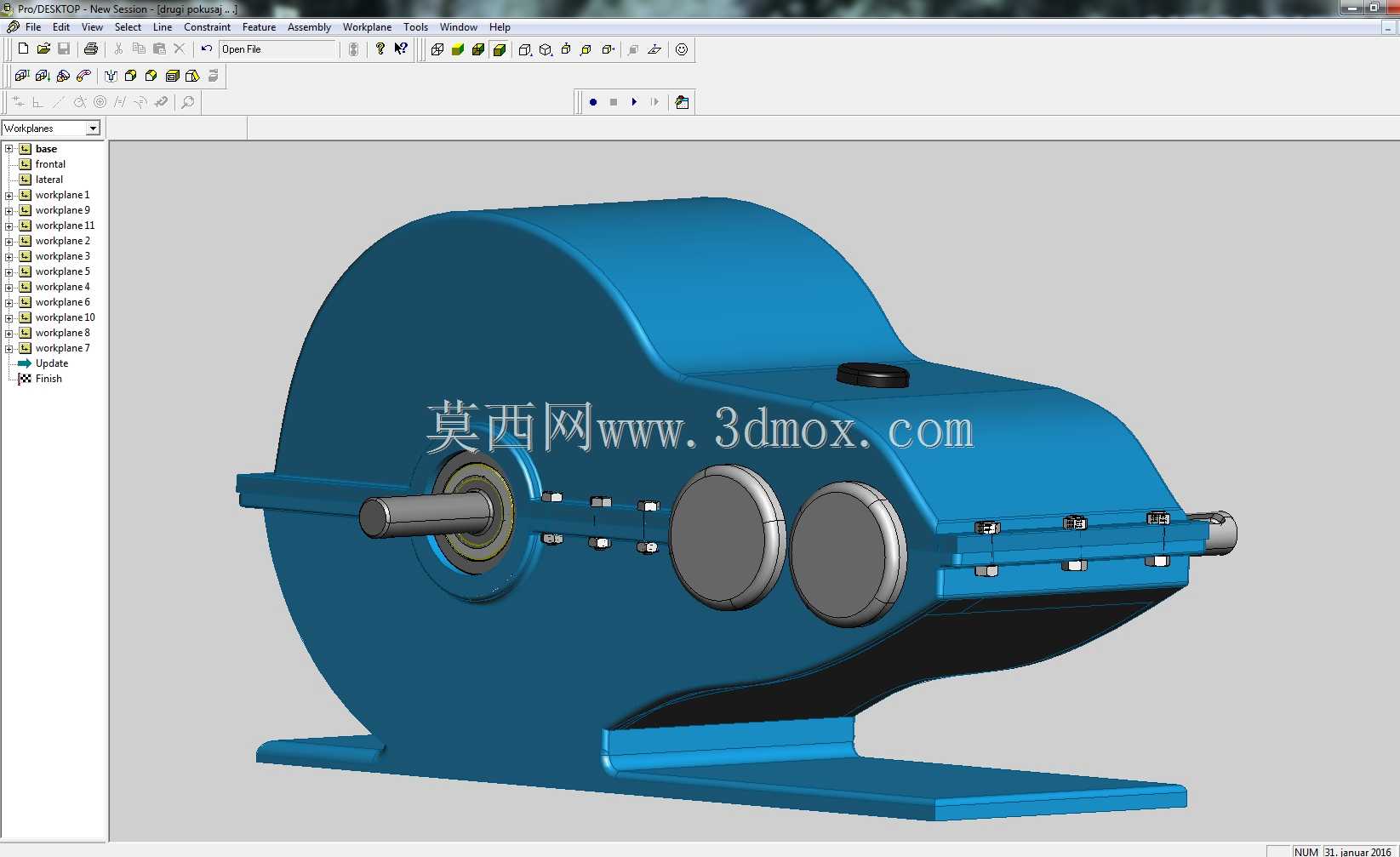This screenshot has height=857, width=1400.
Task: Click the Sweep profile feature icon
Action: coord(83,76)
